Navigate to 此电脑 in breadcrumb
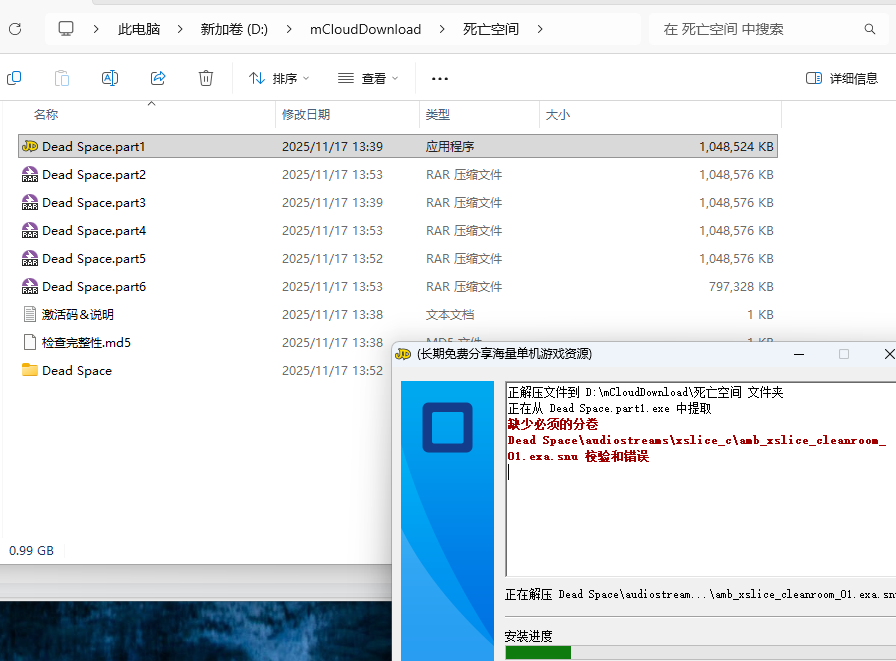896x661 pixels. pyautogui.click(x=139, y=29)
